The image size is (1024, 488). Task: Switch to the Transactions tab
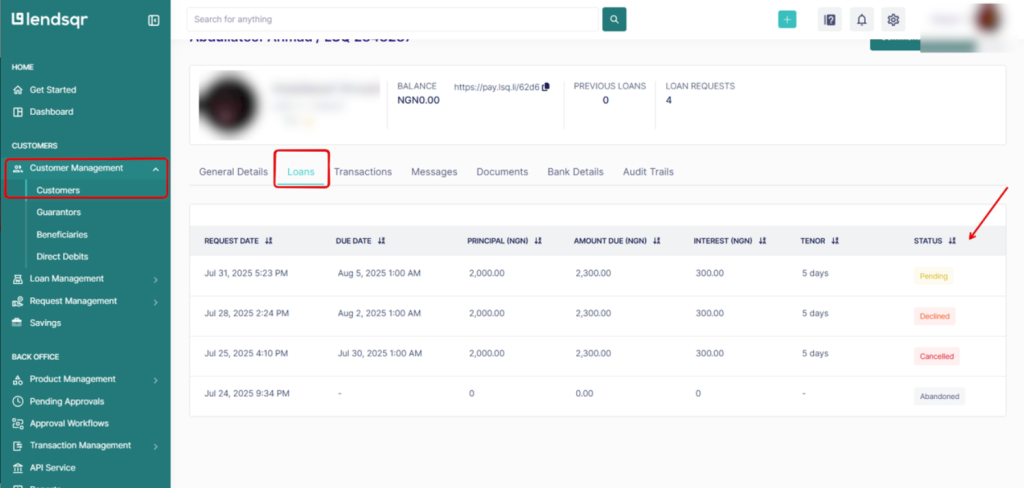coord(362,172)
